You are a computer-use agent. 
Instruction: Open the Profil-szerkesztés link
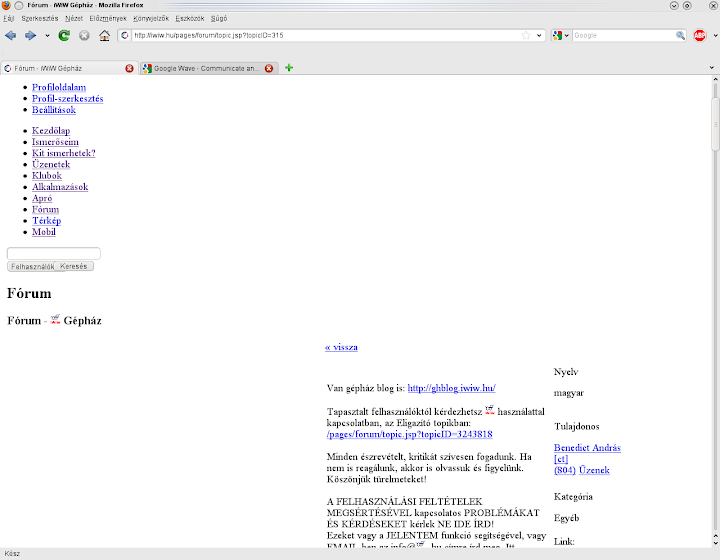(68, 99)
